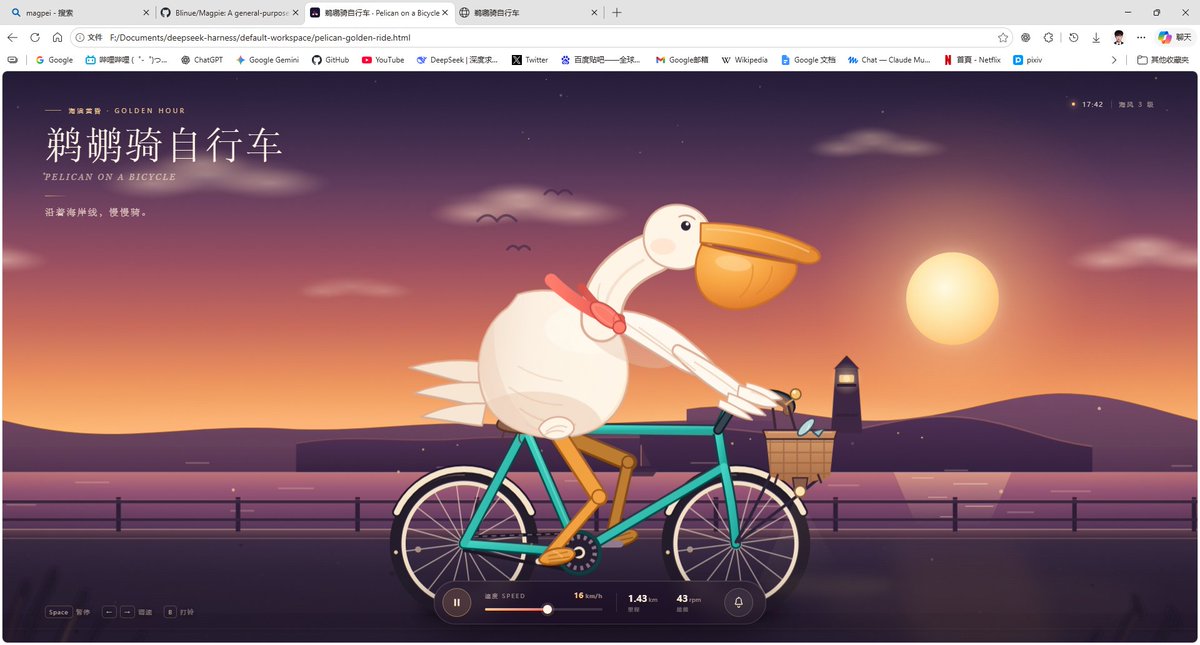The image size is (1200, 645).
Task: Open the ChatGPT bookmark
Action: [202, 60]
